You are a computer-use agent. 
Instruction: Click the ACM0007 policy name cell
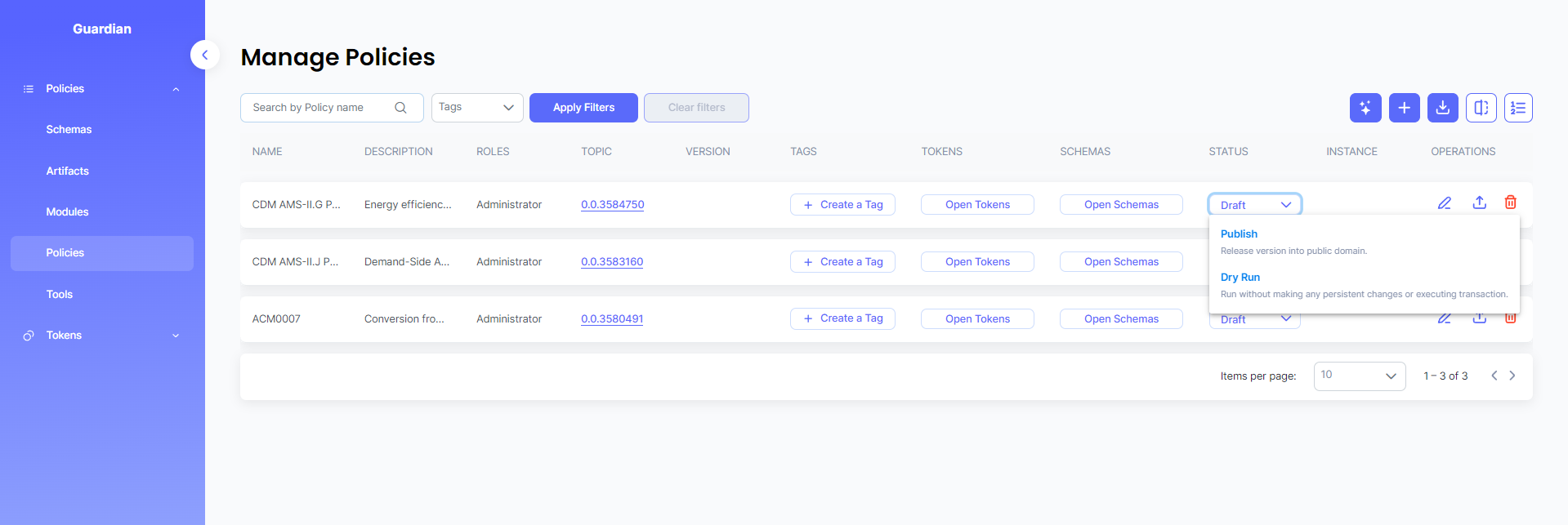pos(276,319)
